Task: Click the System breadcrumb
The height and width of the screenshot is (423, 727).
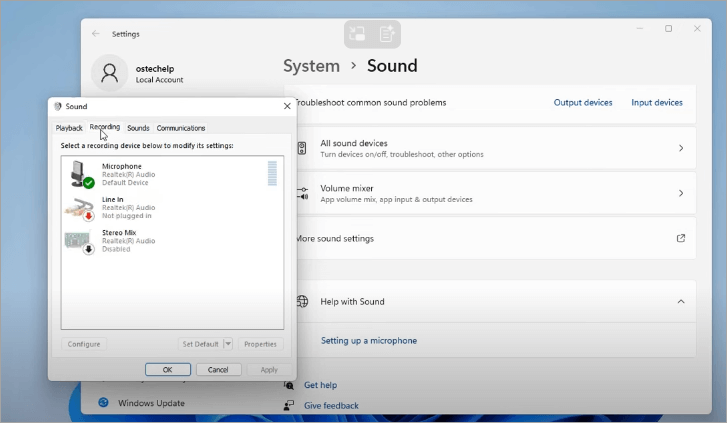Action: point(311,66)
